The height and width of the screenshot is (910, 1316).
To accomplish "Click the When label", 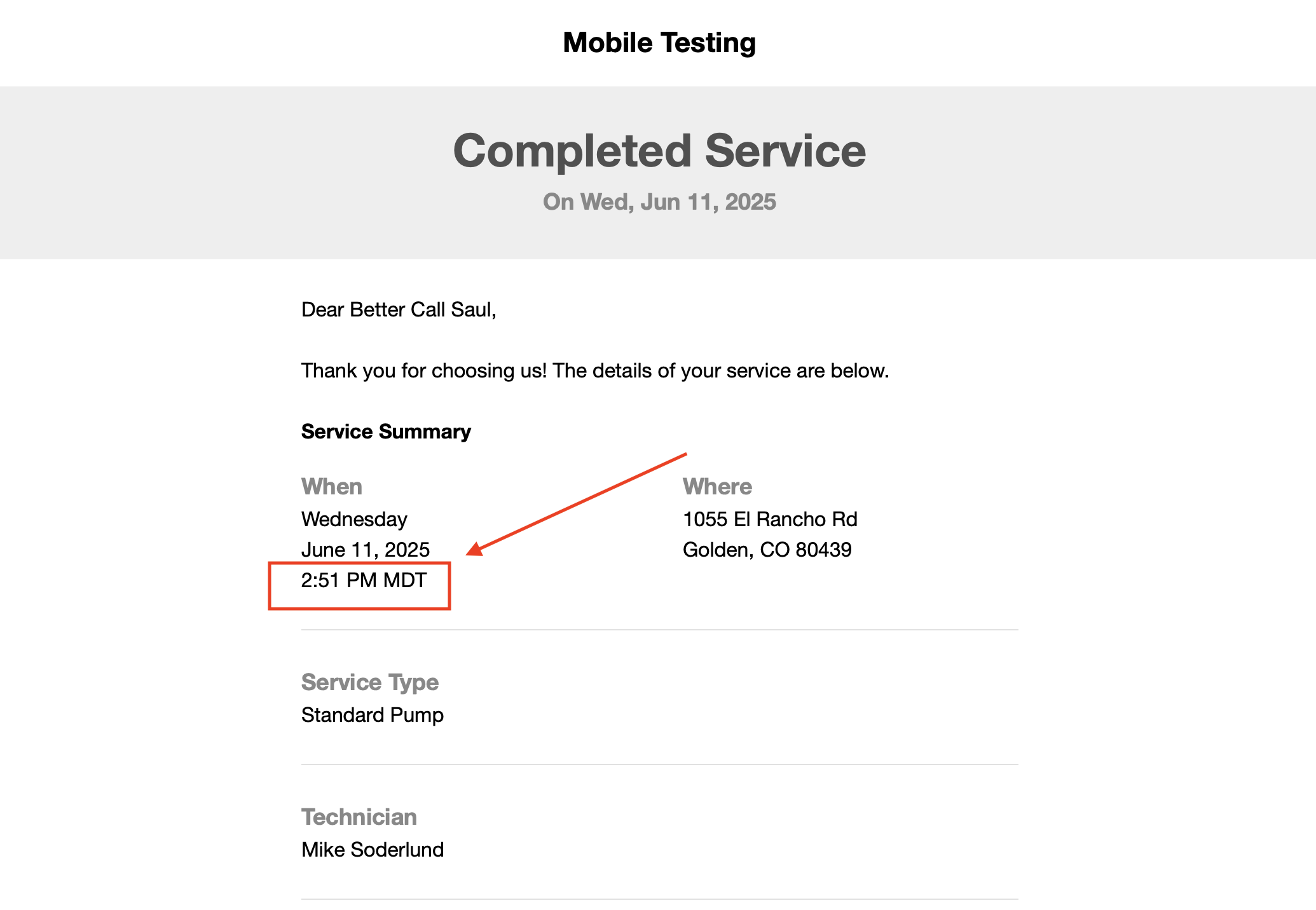I will tap(332, 487).
